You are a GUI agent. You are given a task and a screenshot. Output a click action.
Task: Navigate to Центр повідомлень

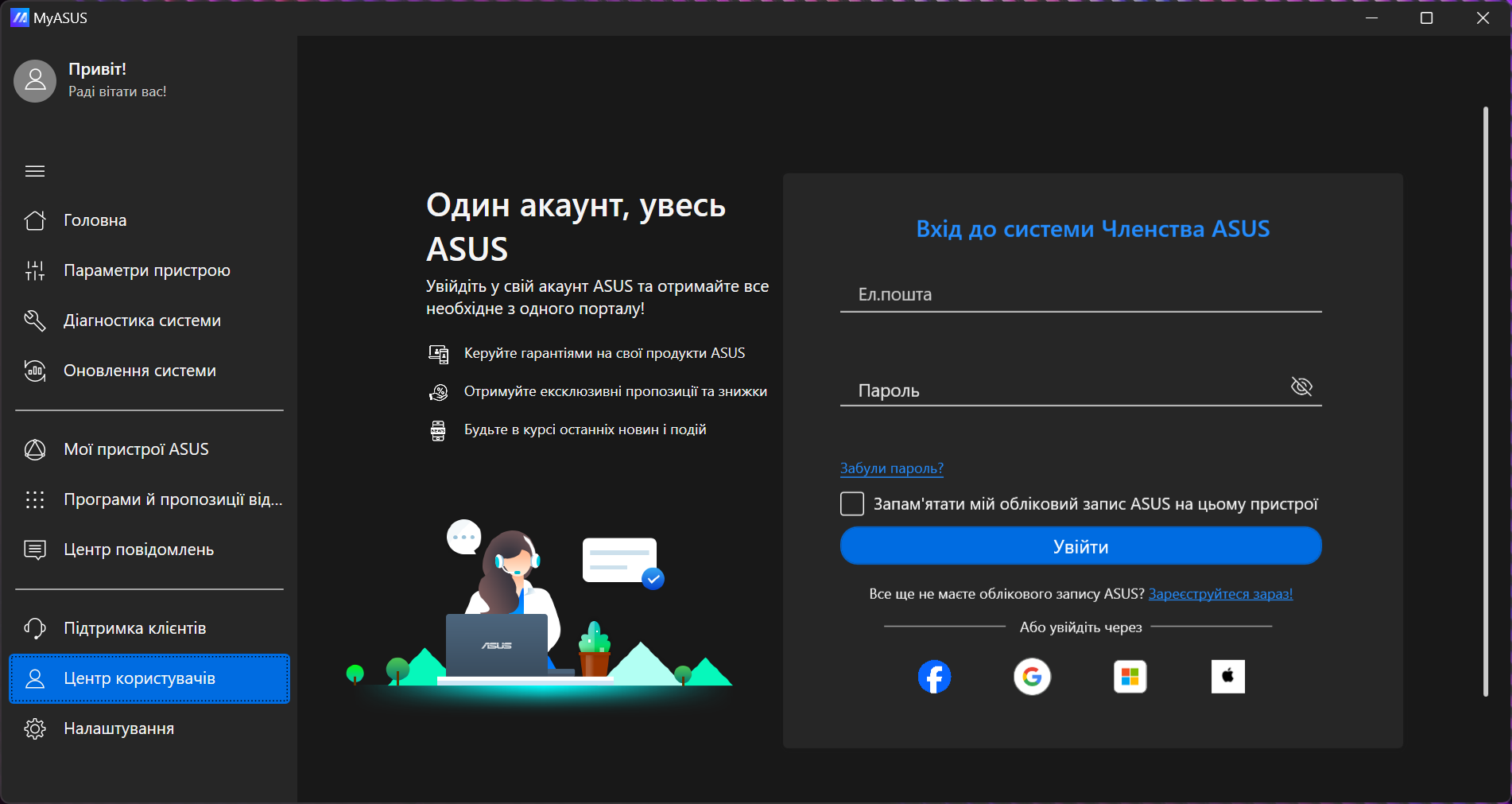149,550
